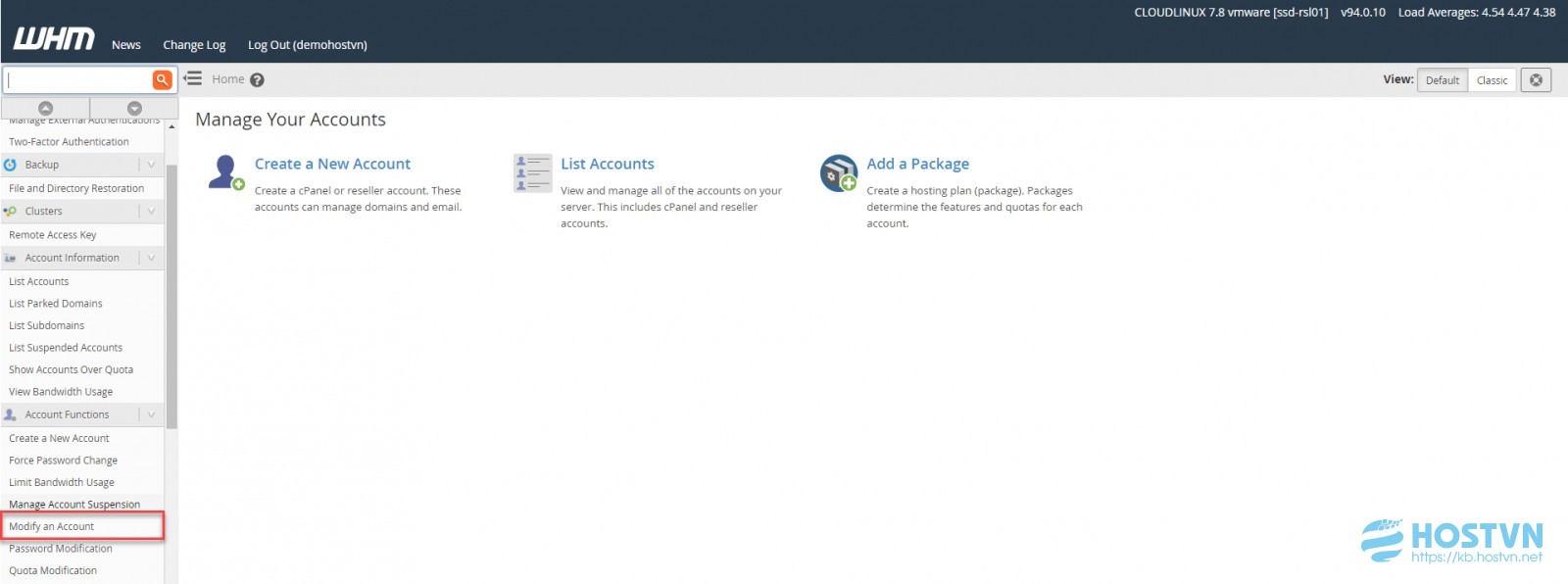Select Force Password Change
This screenshot has height=584, width=1568.
tap(63, 461)
